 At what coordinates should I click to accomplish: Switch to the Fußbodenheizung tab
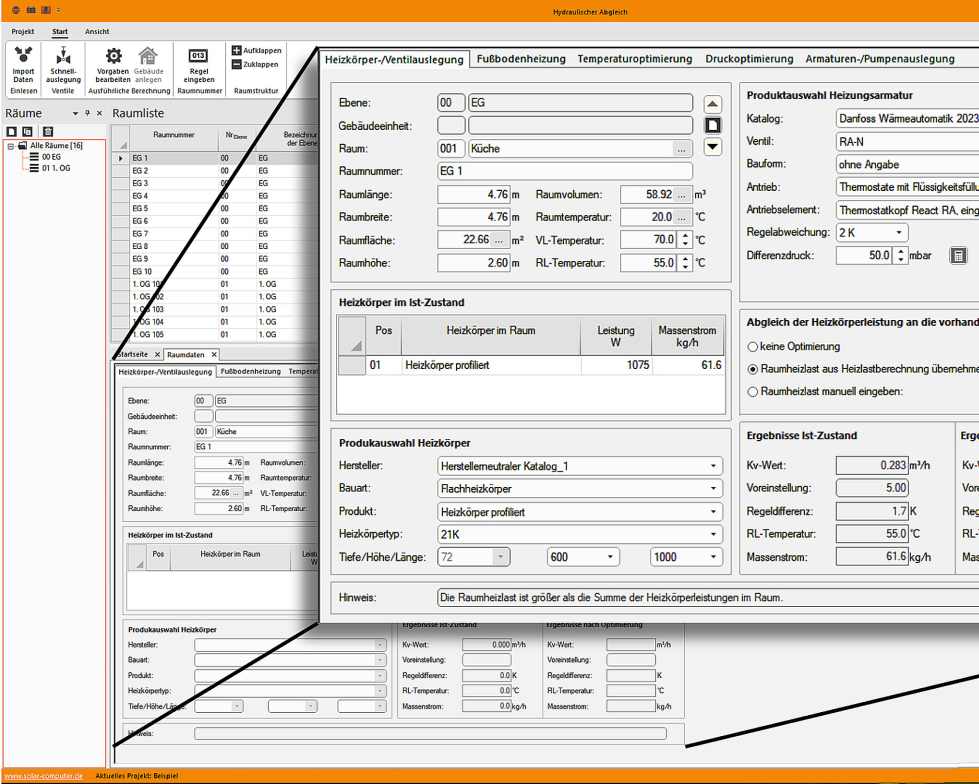pos(519,59)
